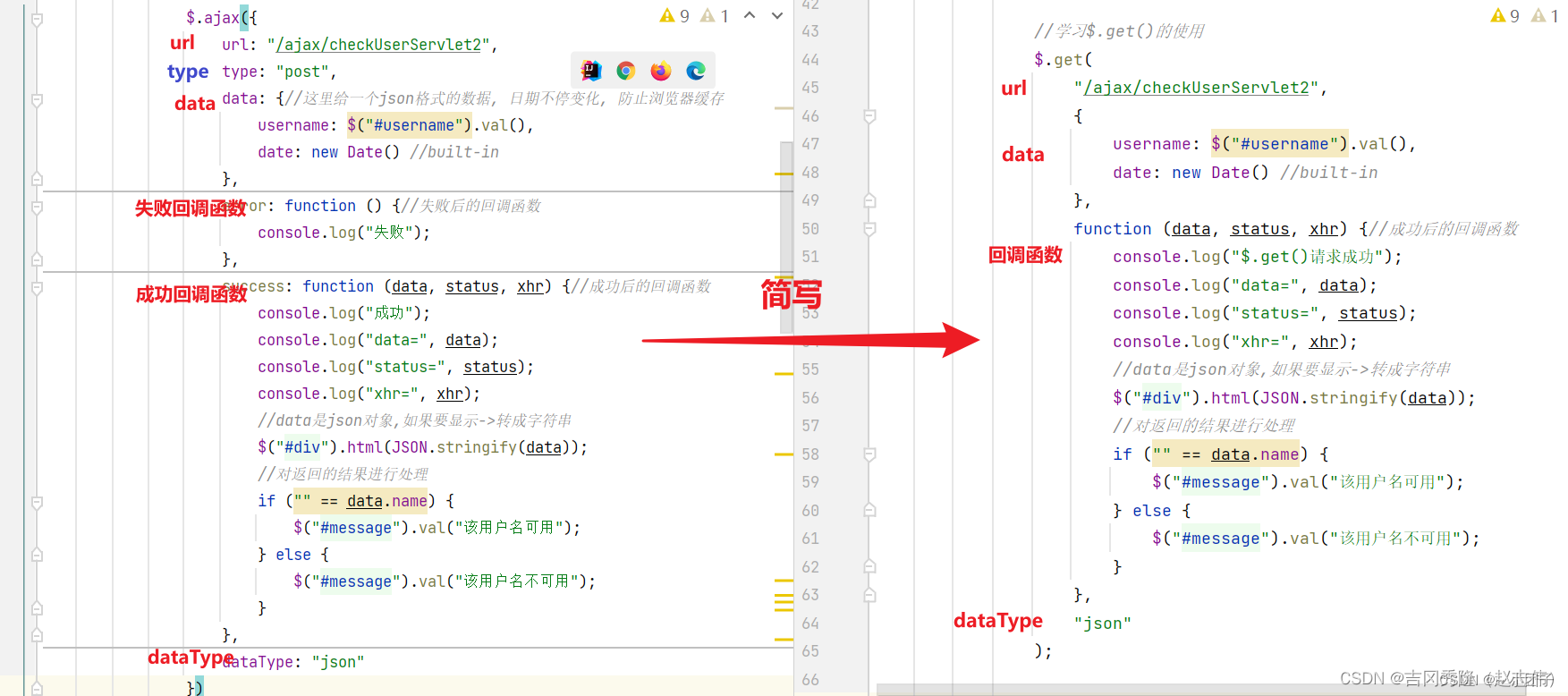Image resolution: width=1568 pixels, height=696 pixels.
Task: Click 'data' parameter in right function signature
Action: pos(1191,229)
